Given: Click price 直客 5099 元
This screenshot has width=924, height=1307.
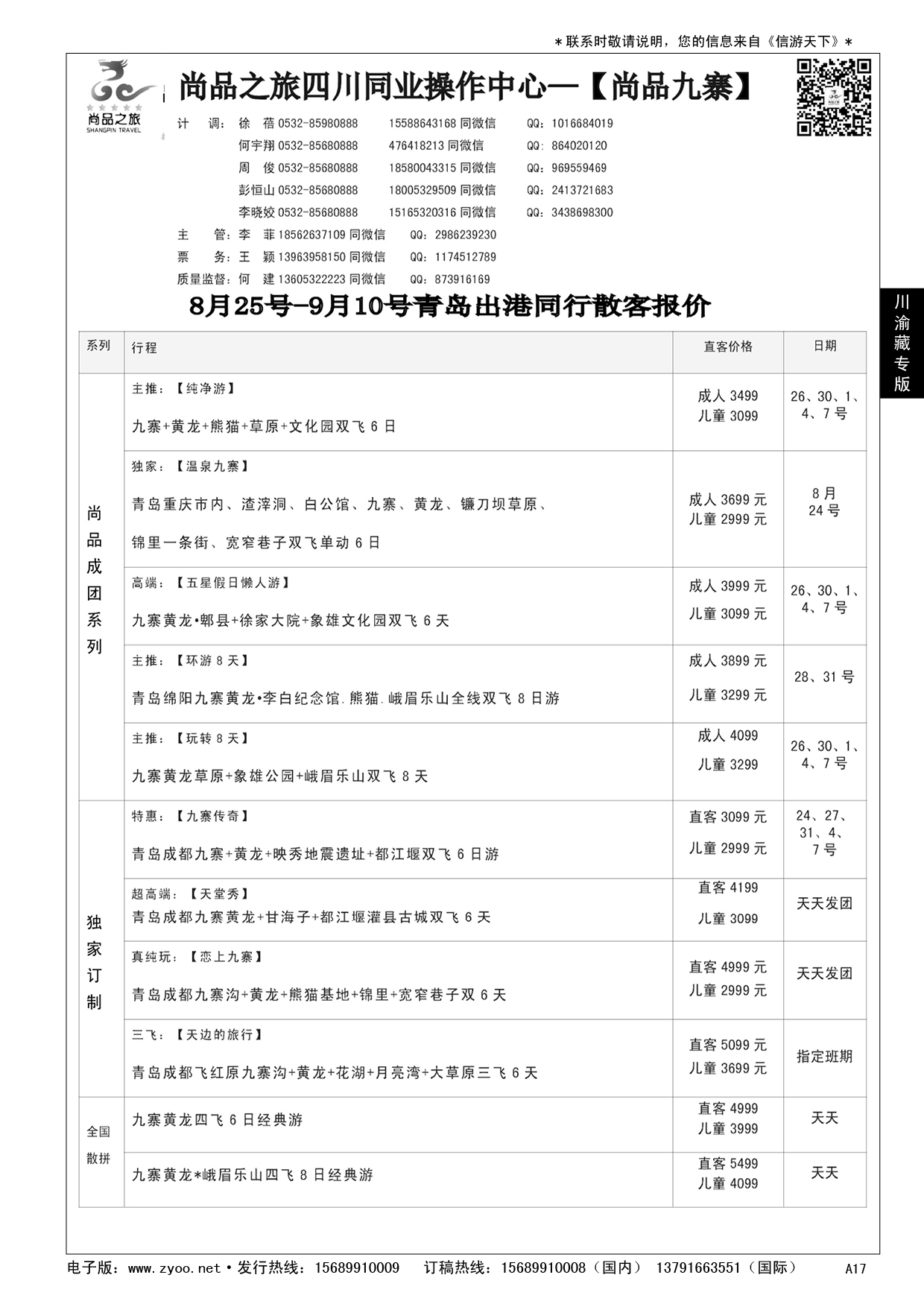Looking at the screenshot, I should [727, 1045].
